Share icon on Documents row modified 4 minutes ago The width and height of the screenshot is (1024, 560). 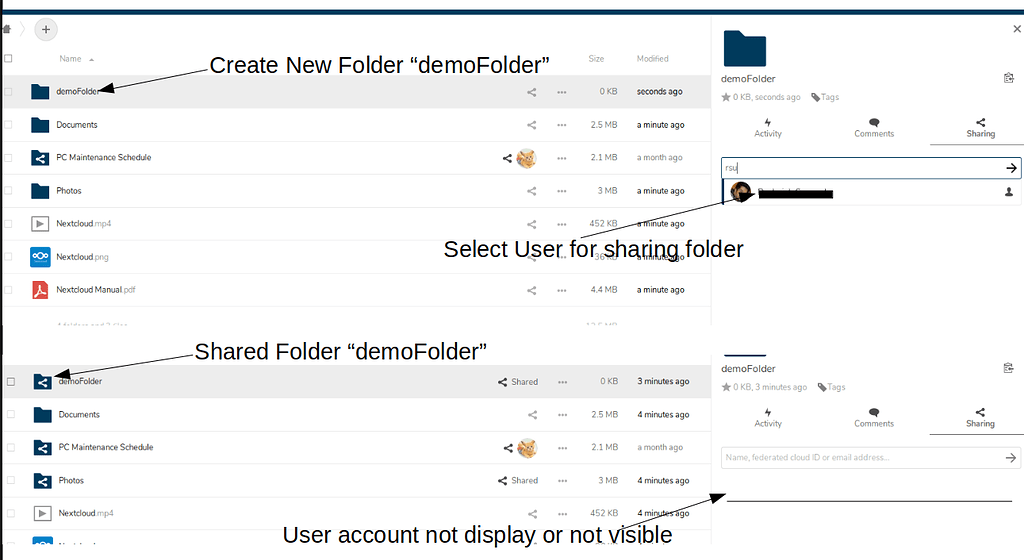click(x=532, y=414)
